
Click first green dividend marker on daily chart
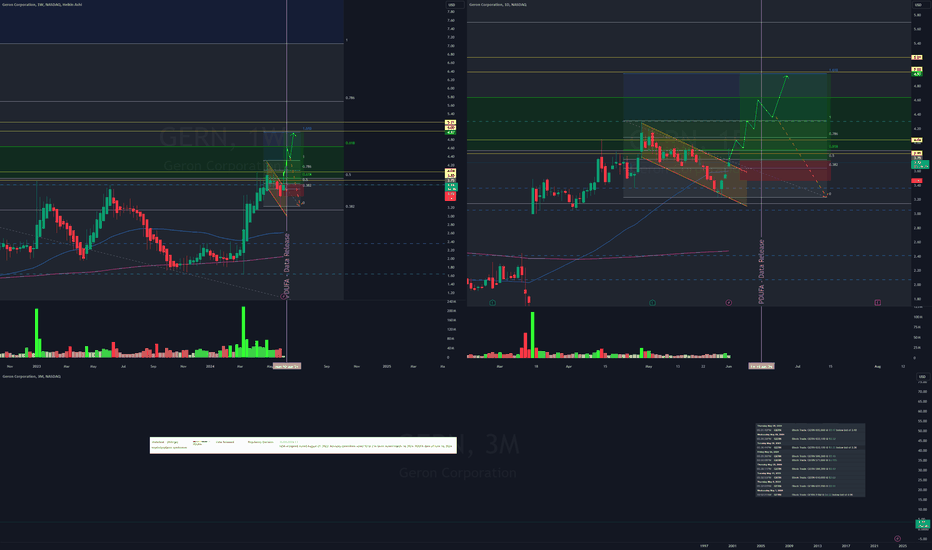click(492, 303)
